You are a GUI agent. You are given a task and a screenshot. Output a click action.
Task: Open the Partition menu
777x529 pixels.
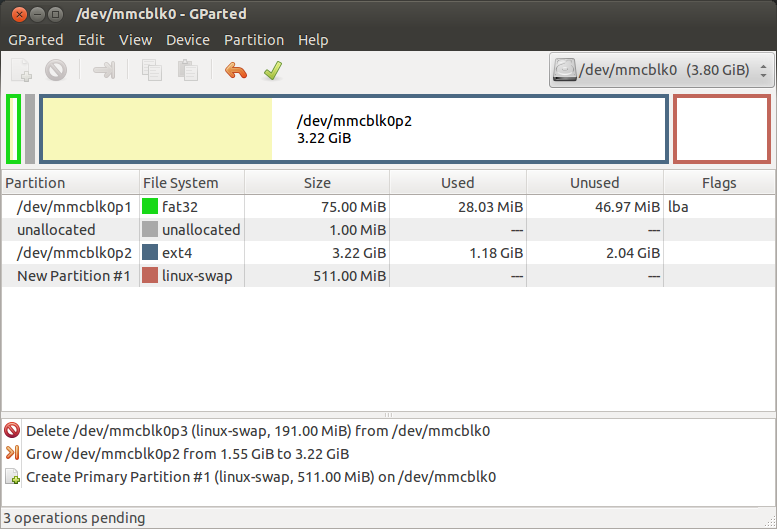253,40
